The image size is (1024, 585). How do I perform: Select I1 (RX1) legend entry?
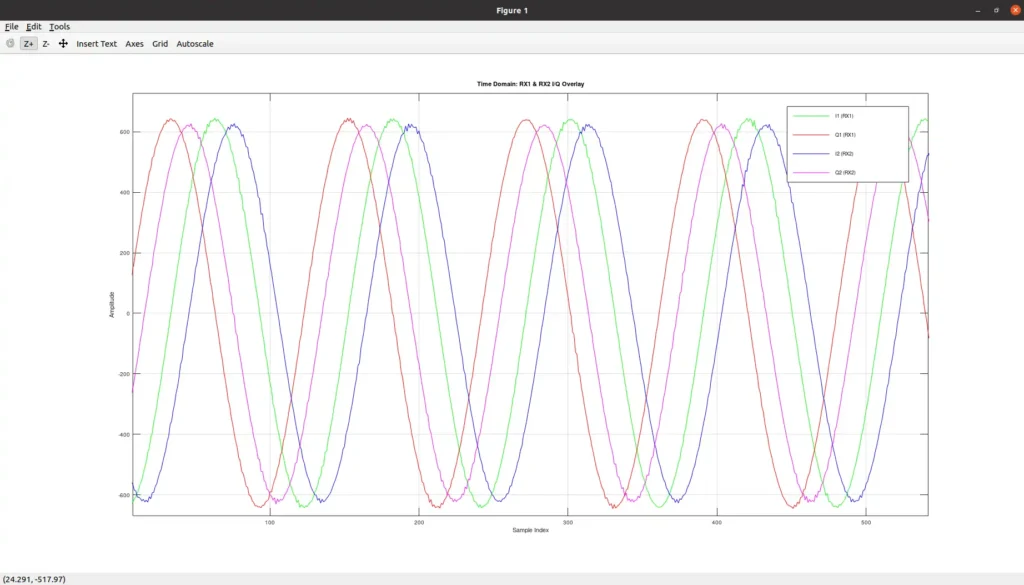point(844,116)
